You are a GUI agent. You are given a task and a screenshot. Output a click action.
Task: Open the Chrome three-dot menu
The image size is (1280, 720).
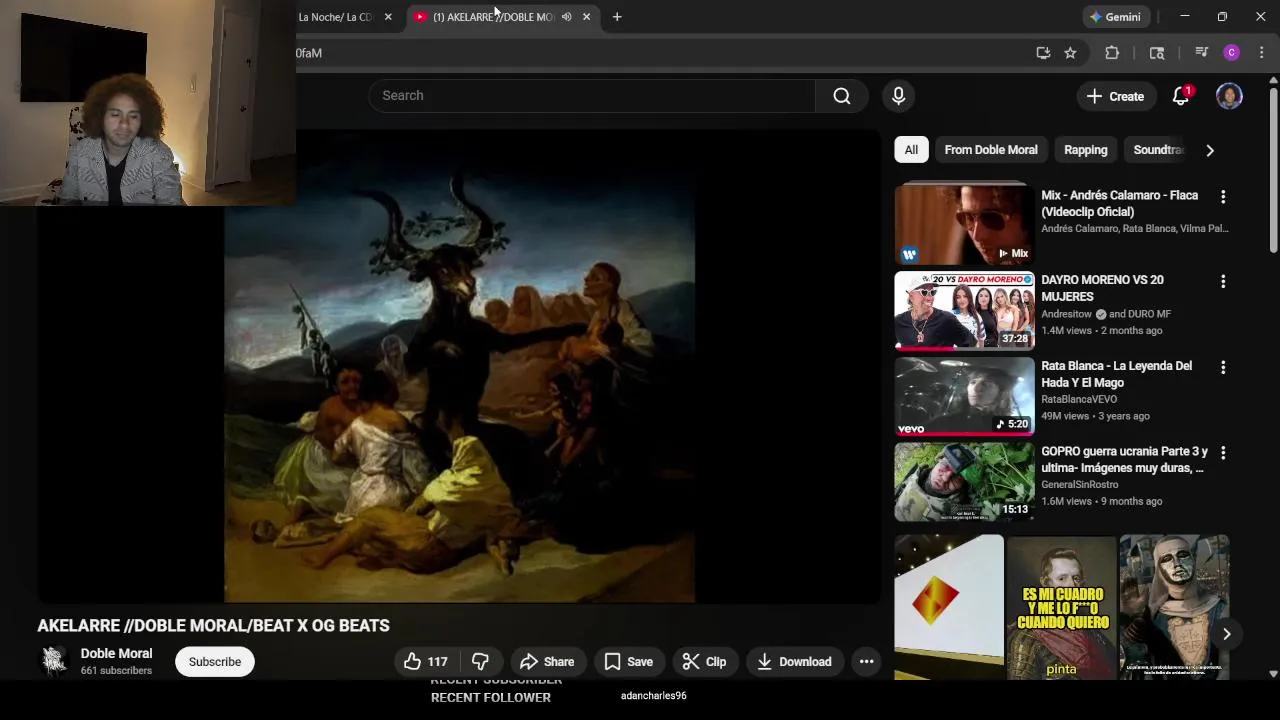click(1262, 53)
